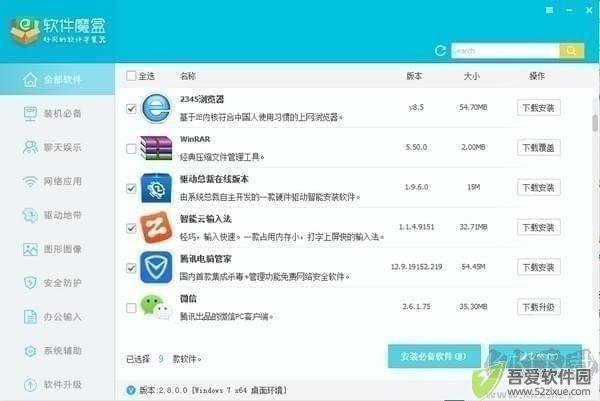
Task: Click the 已选择 9 款软件 status text
Action: 163,359
